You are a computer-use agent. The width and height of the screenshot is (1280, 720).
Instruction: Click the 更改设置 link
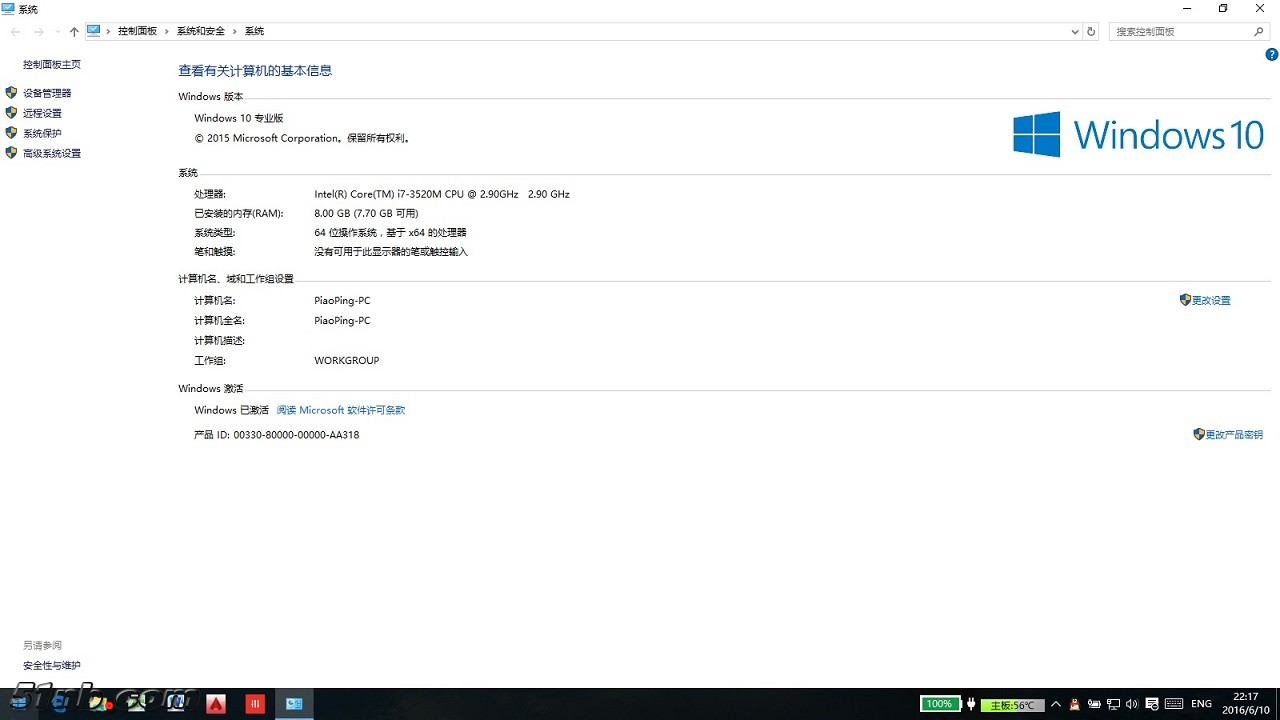pyautogui.click(x=1211, y=300)
